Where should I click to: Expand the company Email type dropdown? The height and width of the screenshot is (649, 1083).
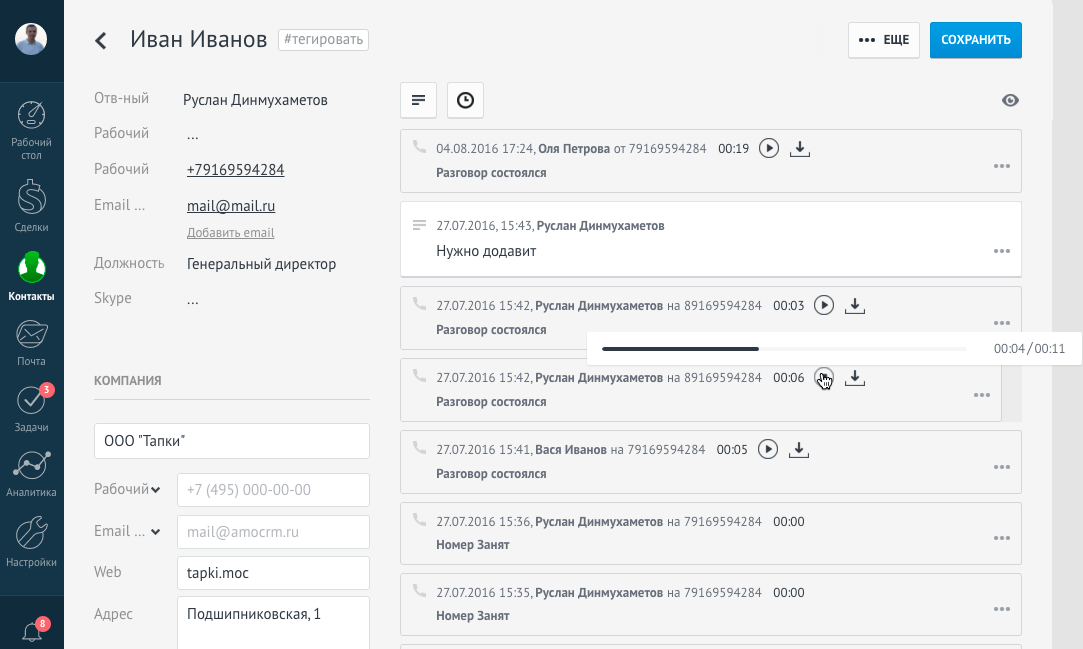click(127, 531)
